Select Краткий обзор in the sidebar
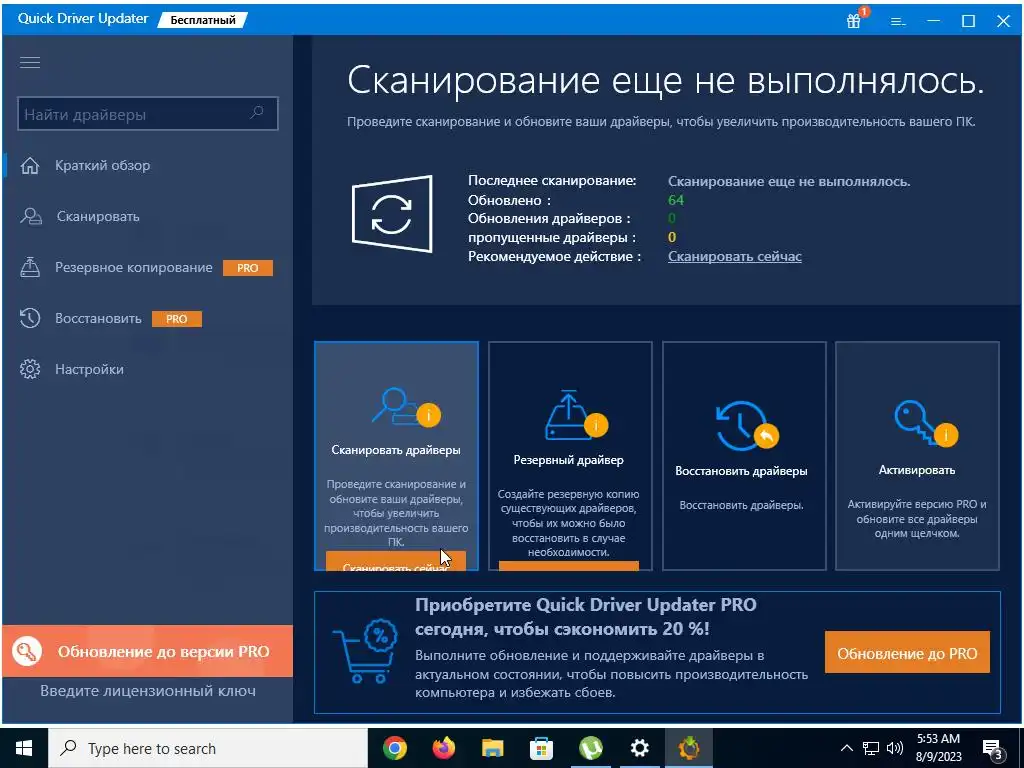The image size is (1024, 768). coord(103,166)
